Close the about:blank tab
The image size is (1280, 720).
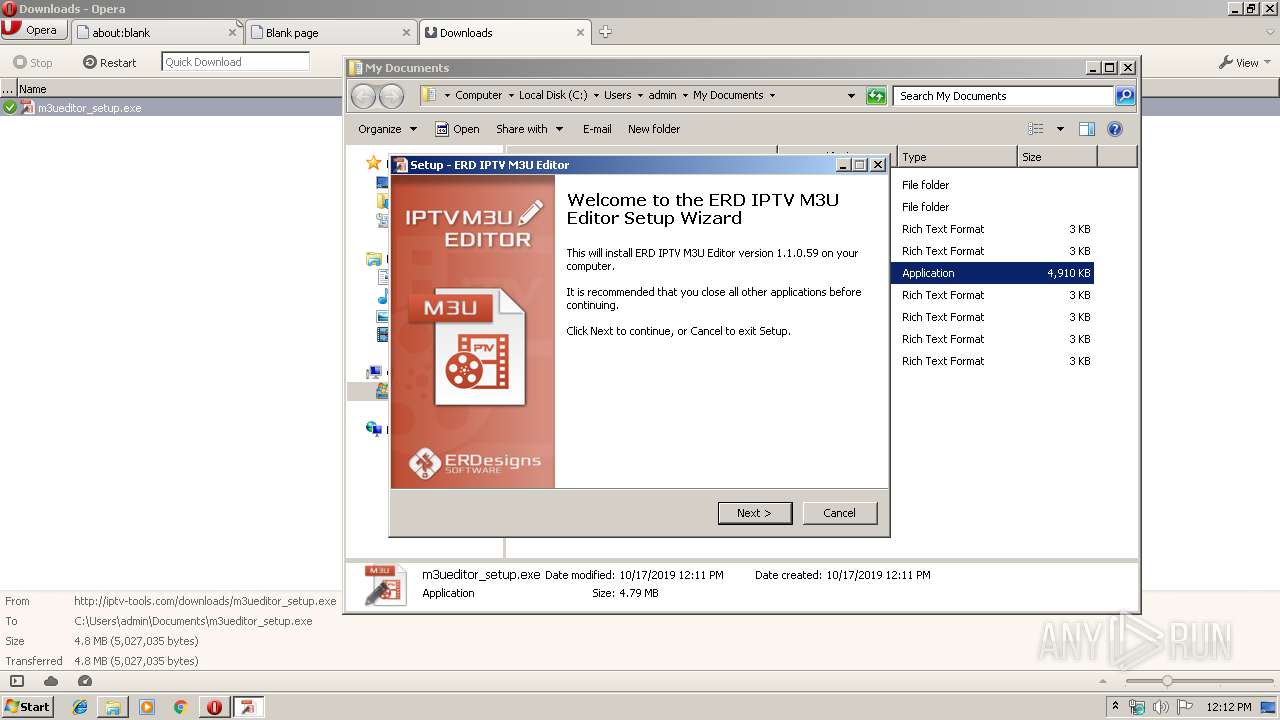click(x=232, y=32)
